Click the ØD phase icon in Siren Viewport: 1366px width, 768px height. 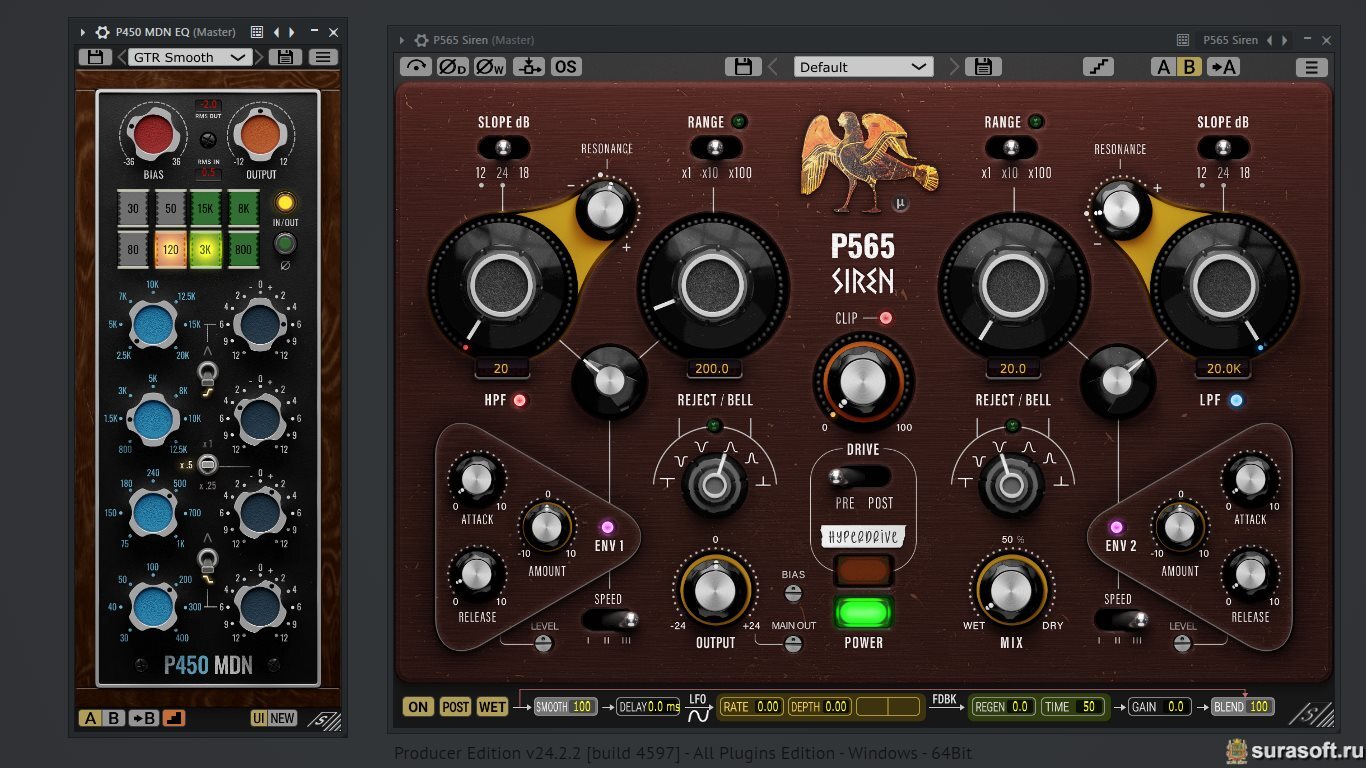(453, 67)
